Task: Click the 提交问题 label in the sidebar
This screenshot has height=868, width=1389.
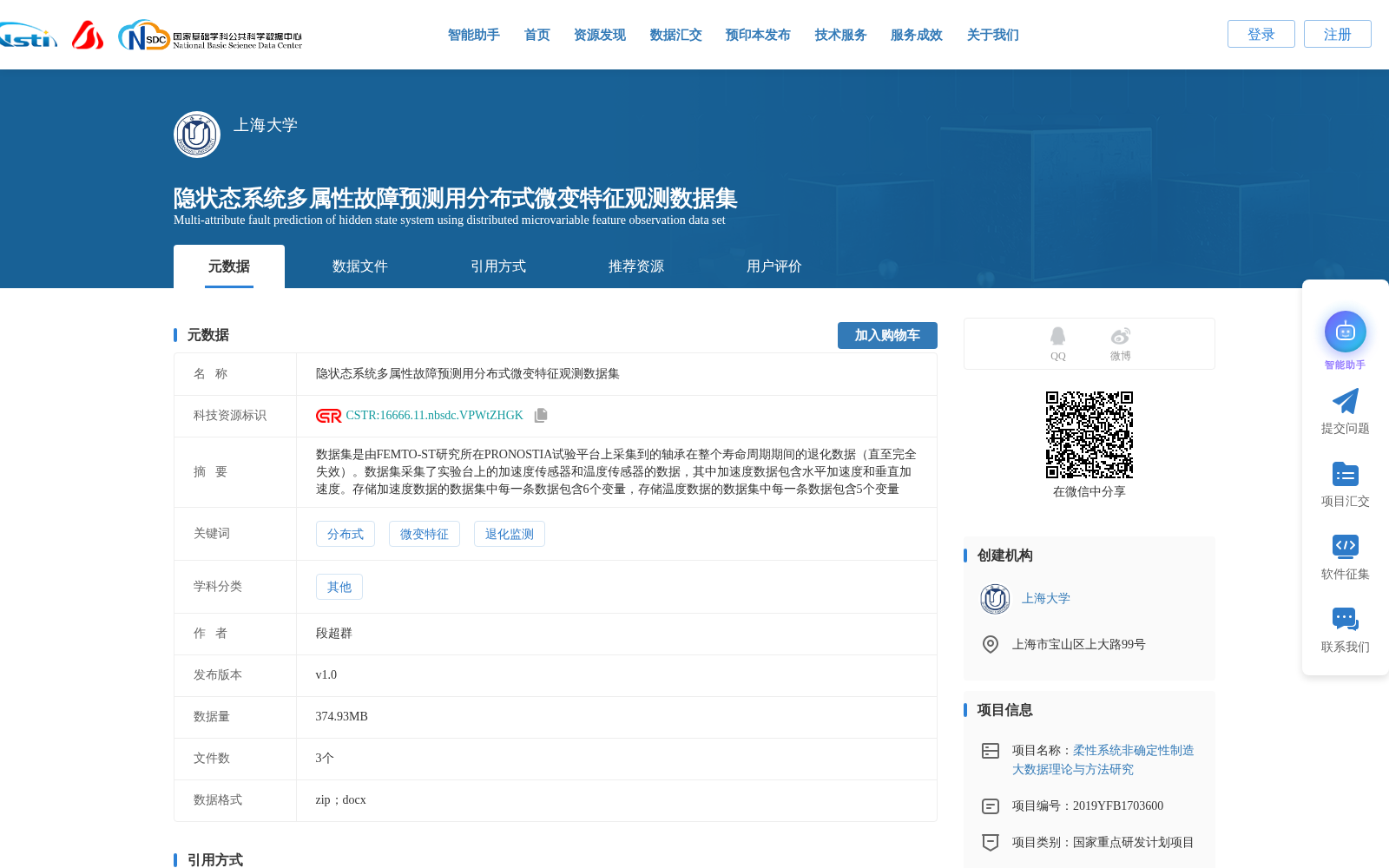Action: (x=1346, y=429)
